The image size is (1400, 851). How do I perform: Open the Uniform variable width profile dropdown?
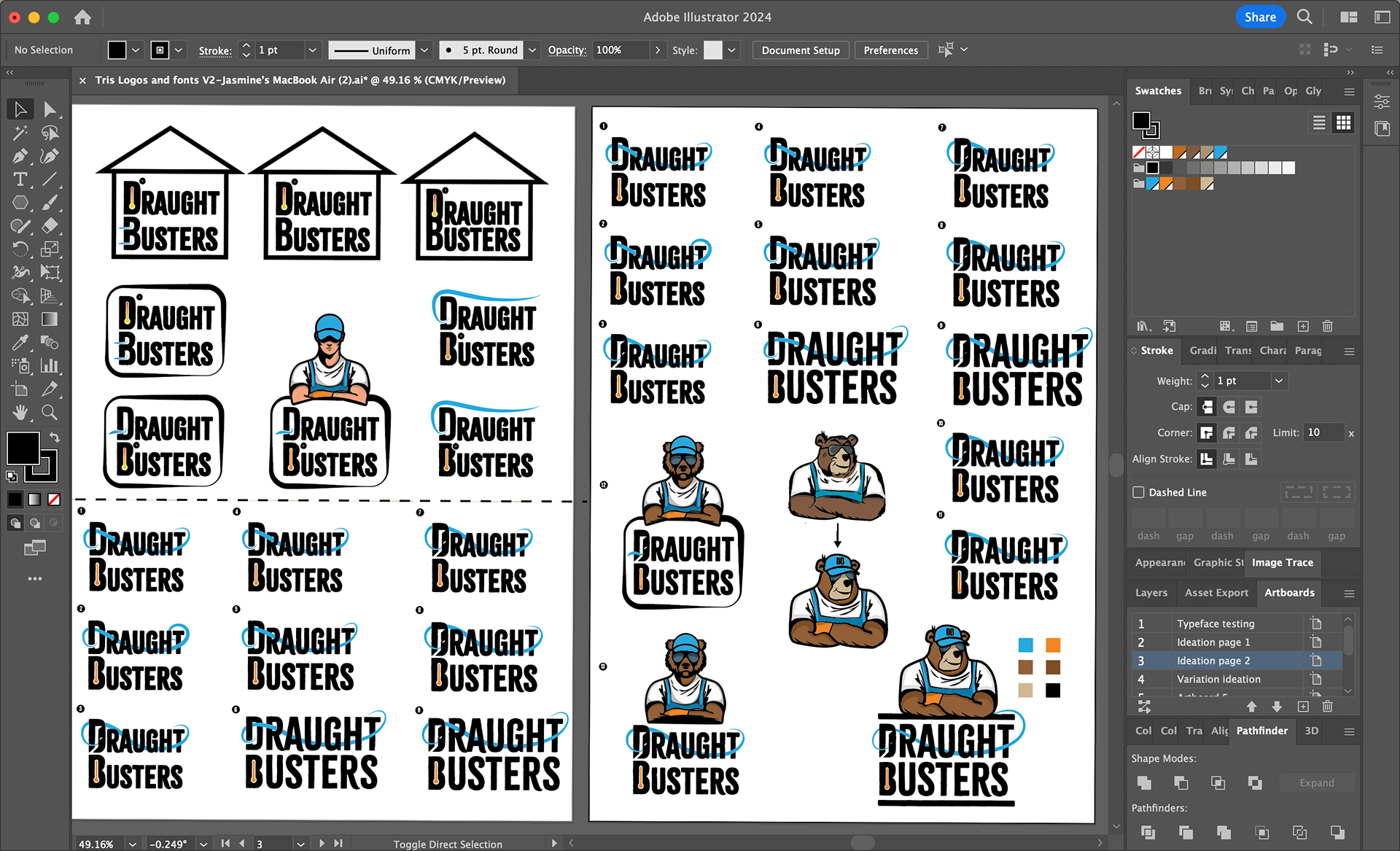424,50
